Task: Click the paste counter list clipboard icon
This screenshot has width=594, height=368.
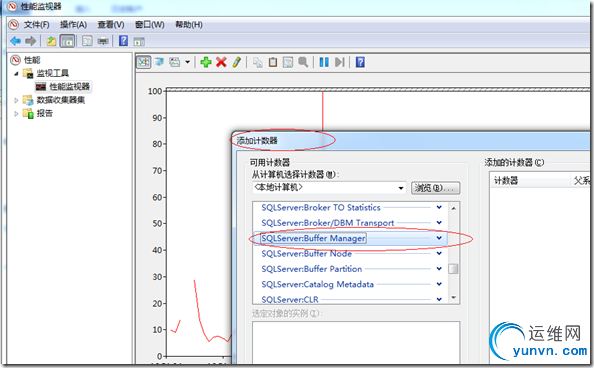Action: coord(273,62)
